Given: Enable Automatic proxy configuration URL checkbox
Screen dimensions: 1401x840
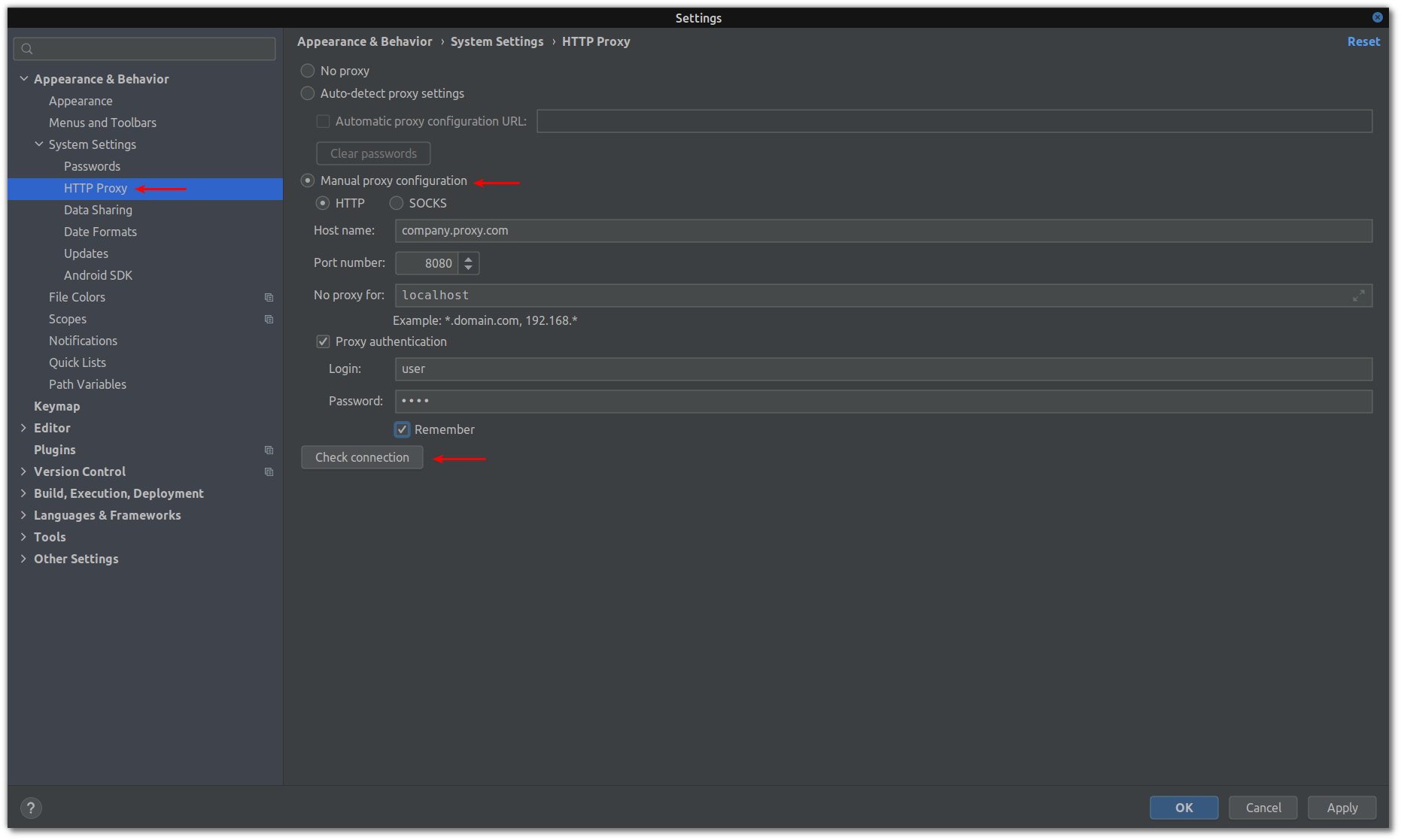Looking at the screenshot, I should click(323, 121).
